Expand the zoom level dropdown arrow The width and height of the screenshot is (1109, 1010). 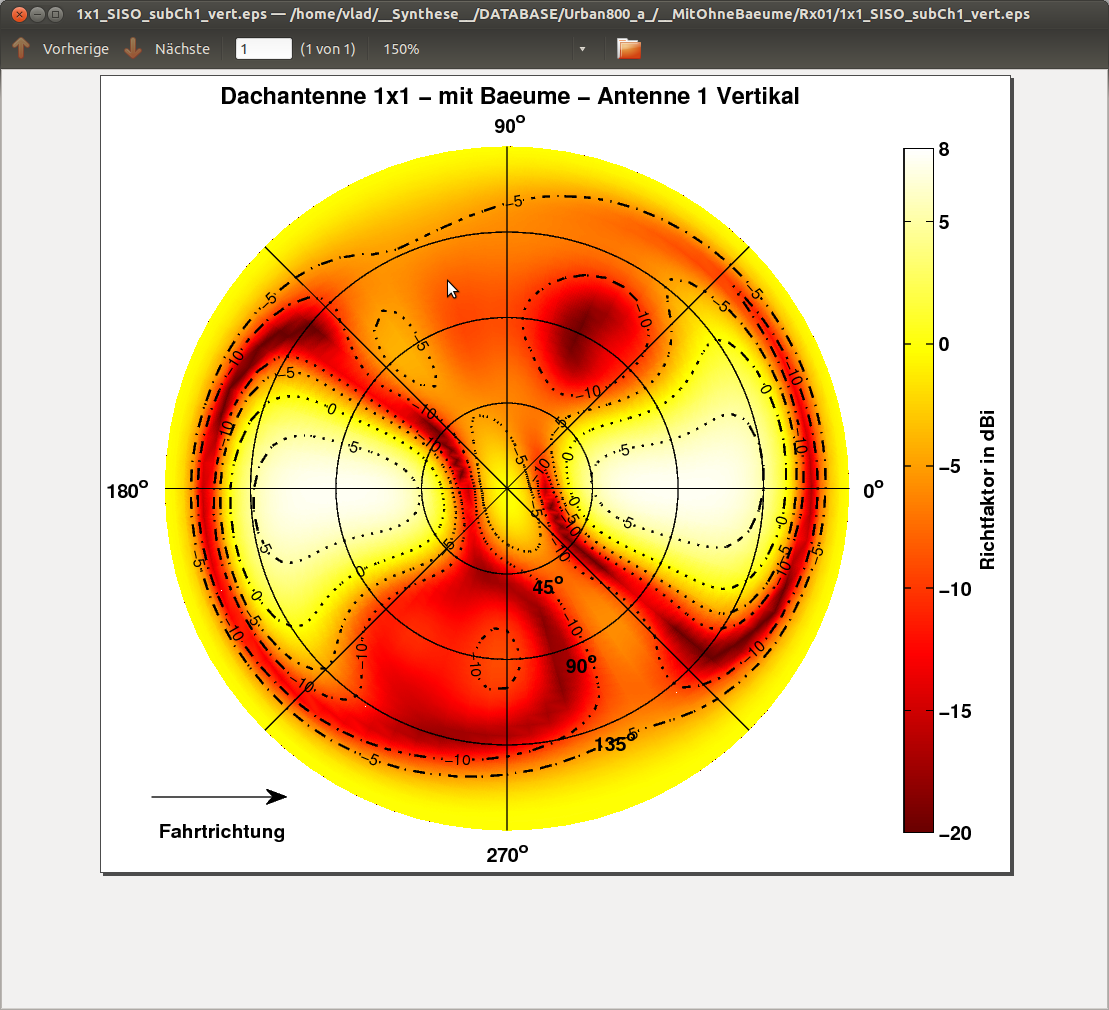(582, 49)
